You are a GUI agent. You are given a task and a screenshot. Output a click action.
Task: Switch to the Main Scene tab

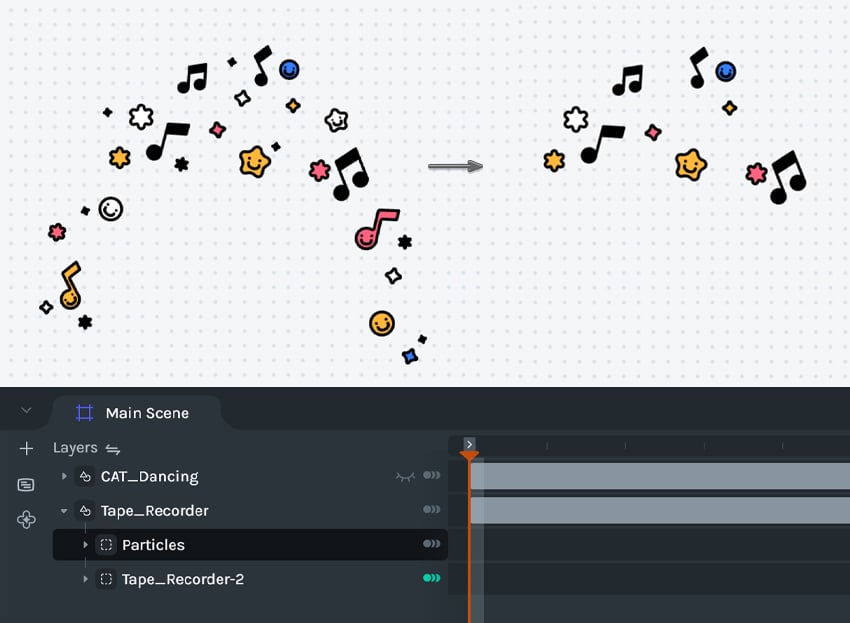pos(136,413)
